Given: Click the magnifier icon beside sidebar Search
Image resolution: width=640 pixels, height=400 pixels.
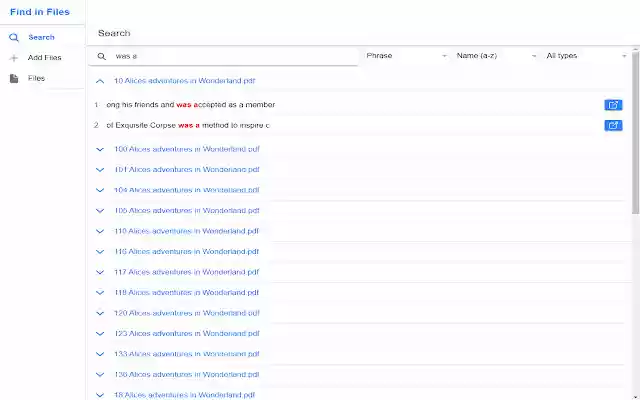Looking at the screenshot, I should coord(14,38).
